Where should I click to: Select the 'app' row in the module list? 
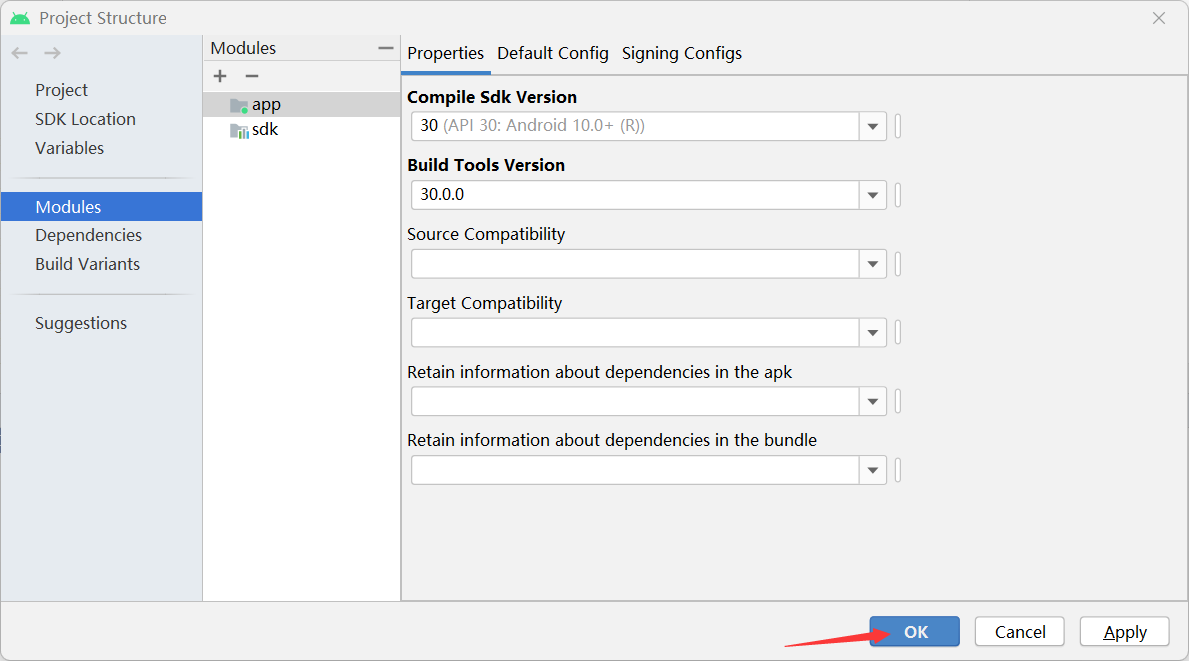click(302, 105)
